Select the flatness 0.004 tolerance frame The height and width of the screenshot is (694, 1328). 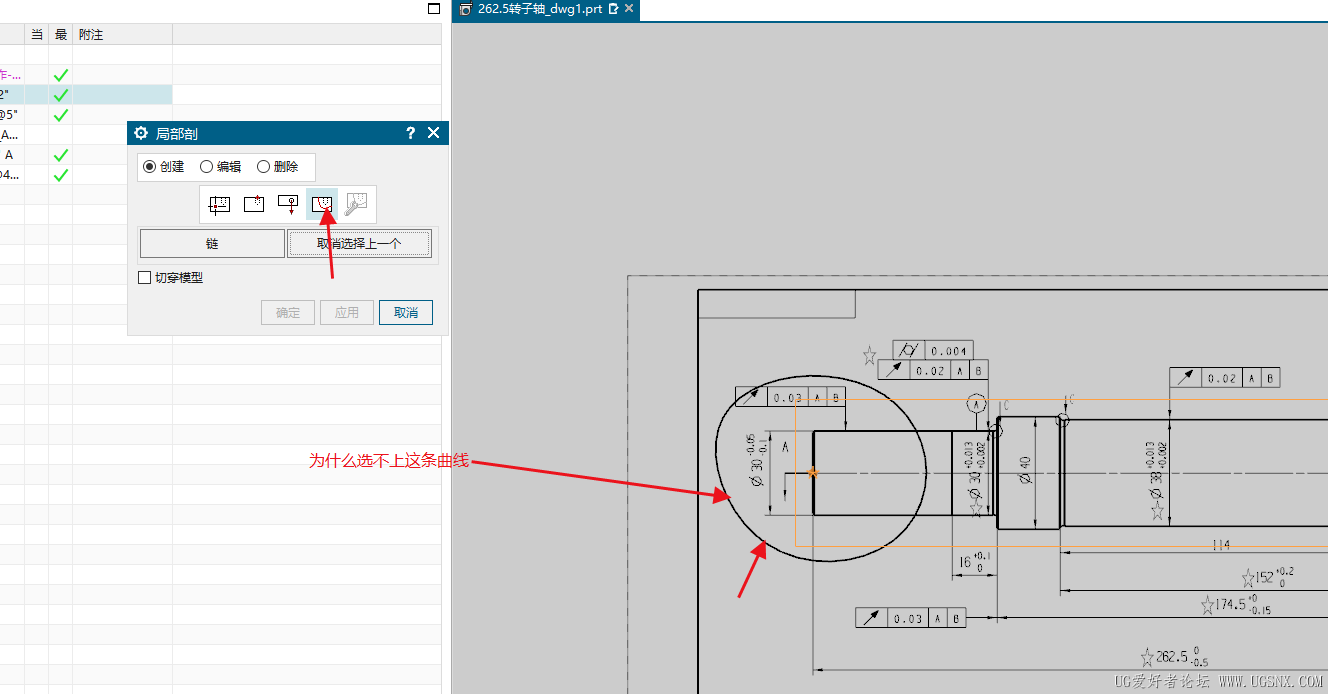pyautogui.click(x=932, y=351)
